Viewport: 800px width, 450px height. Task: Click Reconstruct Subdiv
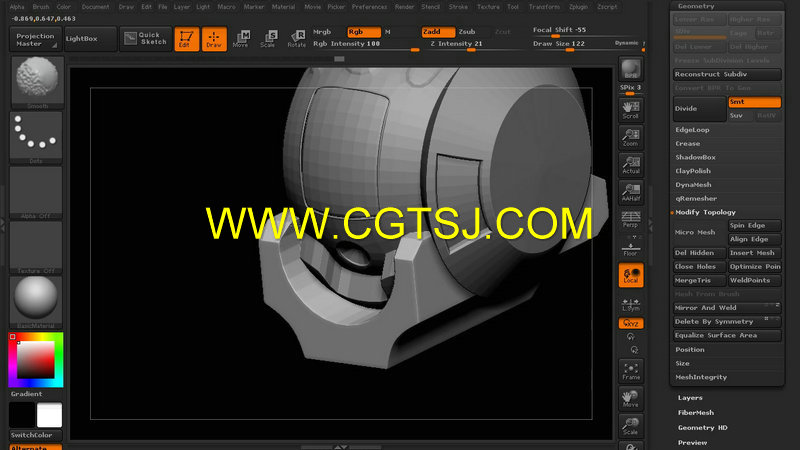coord(727,74)
